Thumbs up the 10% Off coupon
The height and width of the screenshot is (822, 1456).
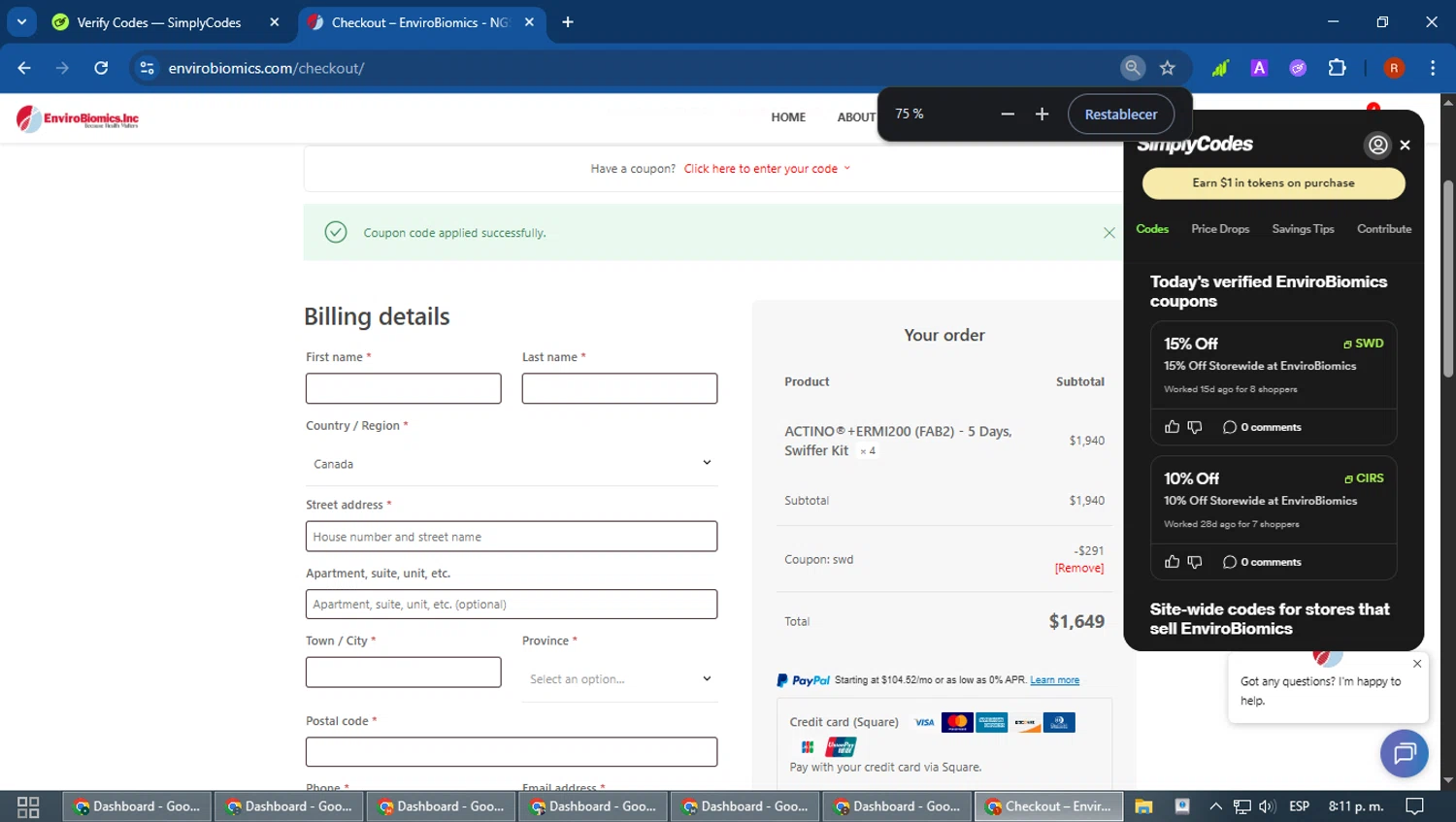[x=1172, y=562]
